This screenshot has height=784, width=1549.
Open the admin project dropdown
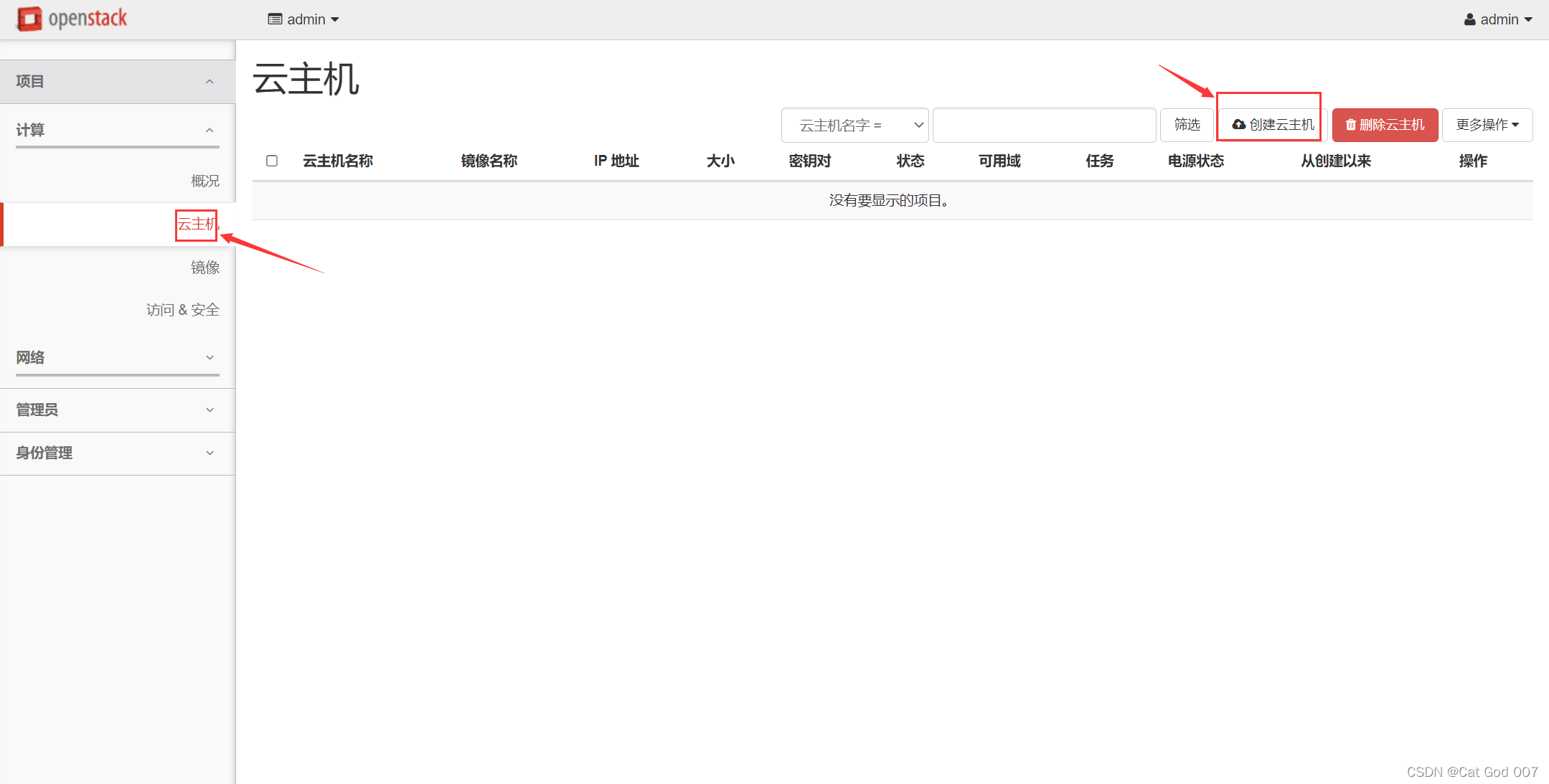click(x=304, y=19)
